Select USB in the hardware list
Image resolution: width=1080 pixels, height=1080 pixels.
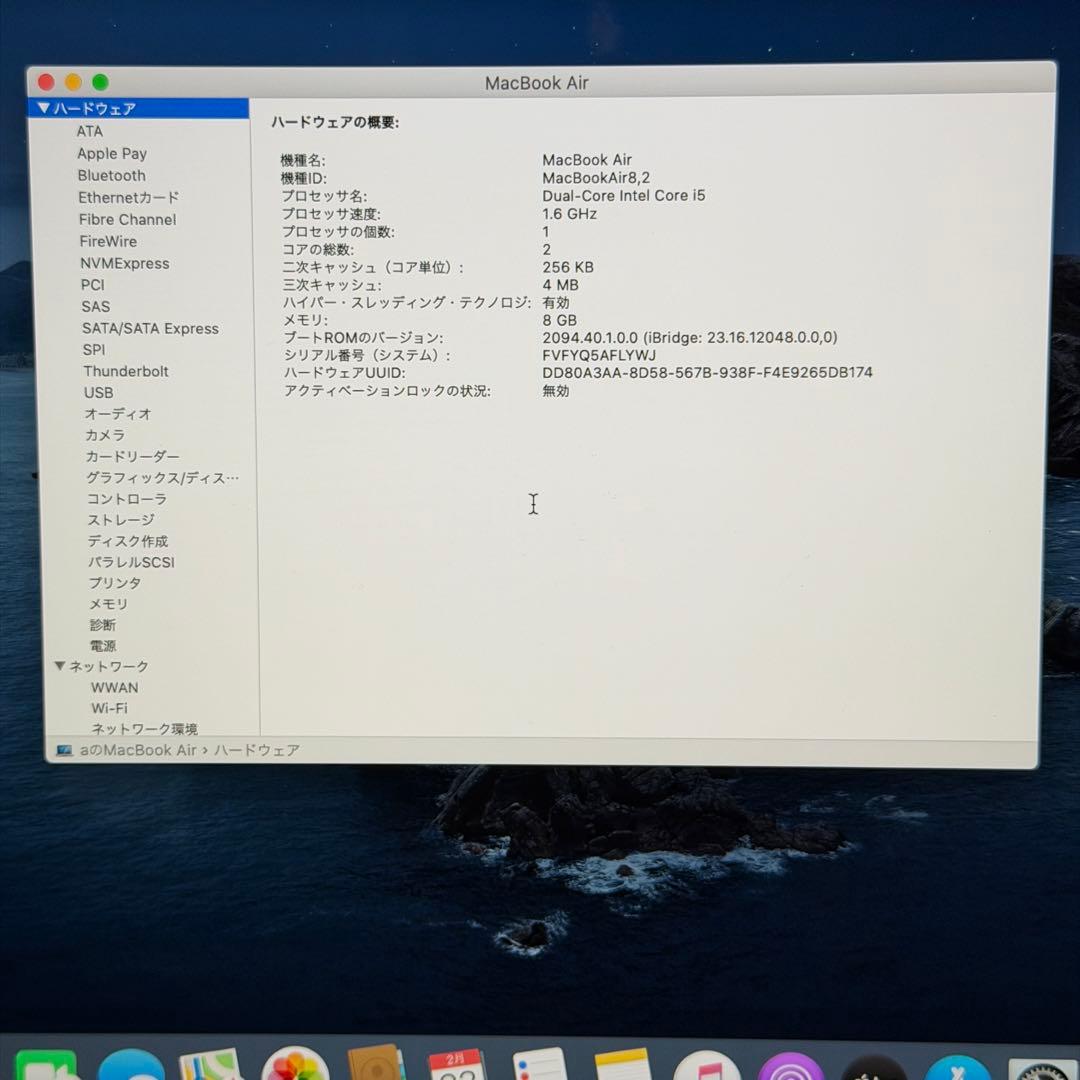coord(98,393)
